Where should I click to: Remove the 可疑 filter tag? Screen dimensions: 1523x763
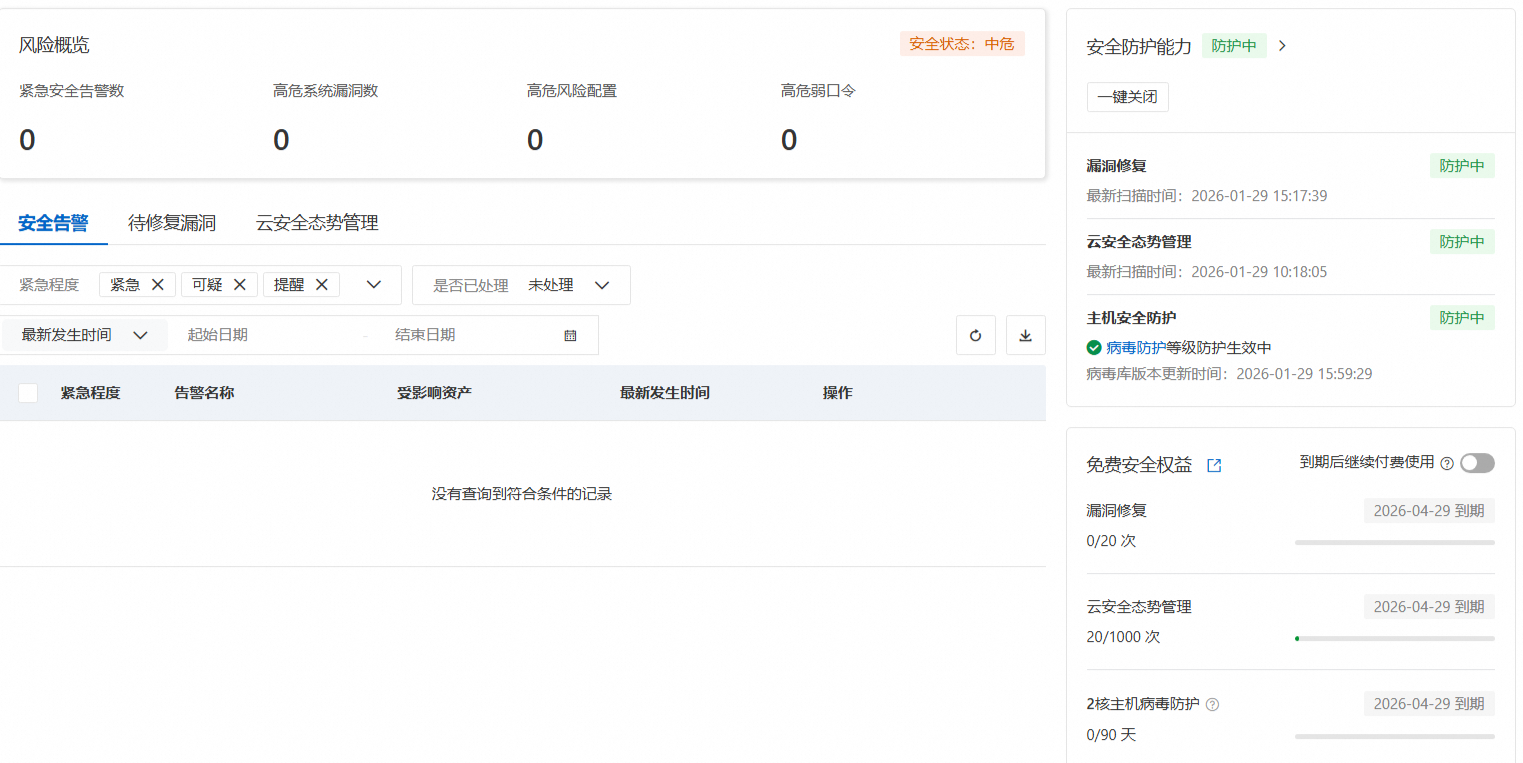[239, 284]
